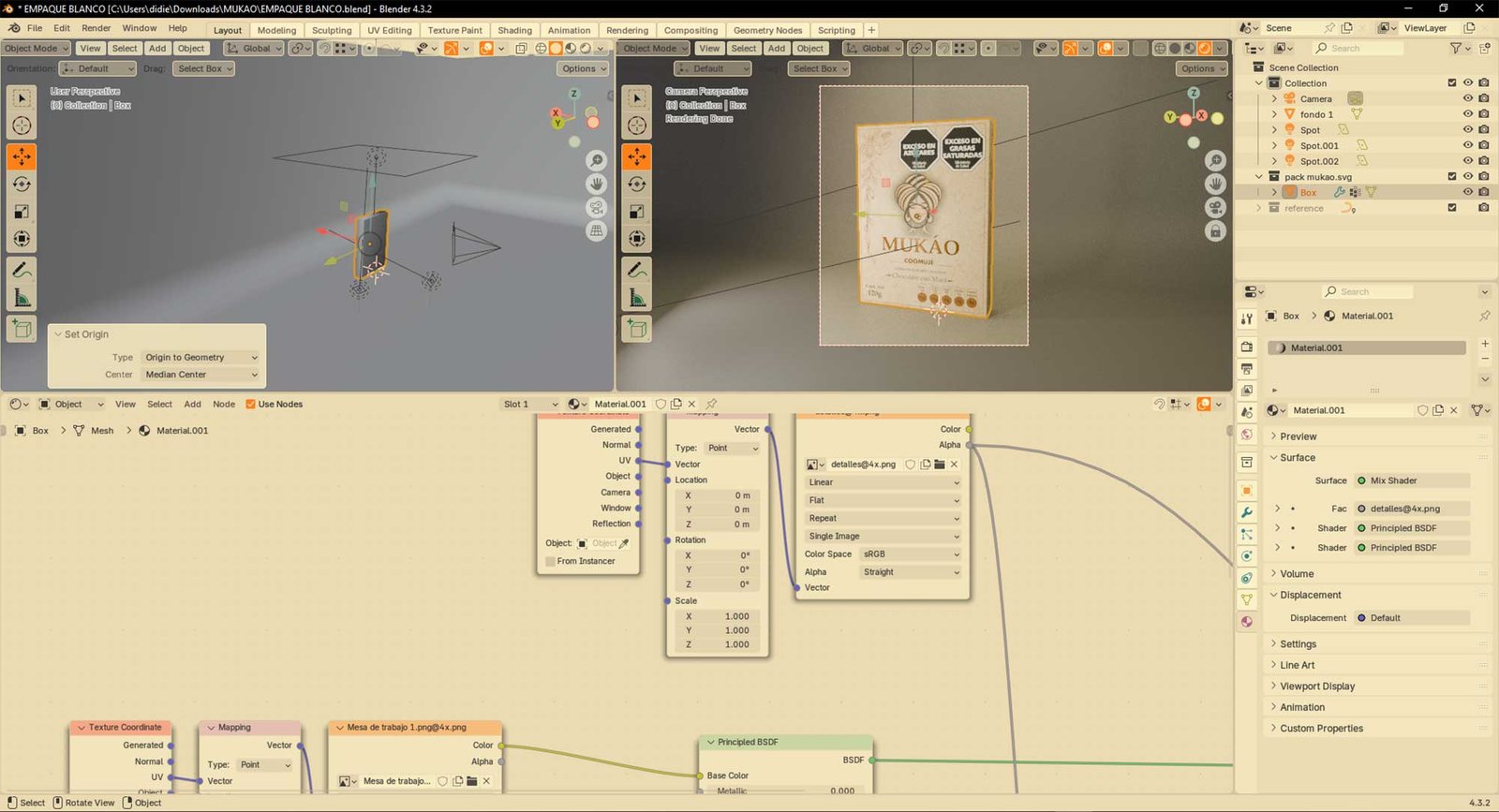The width and height of the screenshot is (1499, 812).
Task: Open the Render menu
Action: (x=96, y=28)
